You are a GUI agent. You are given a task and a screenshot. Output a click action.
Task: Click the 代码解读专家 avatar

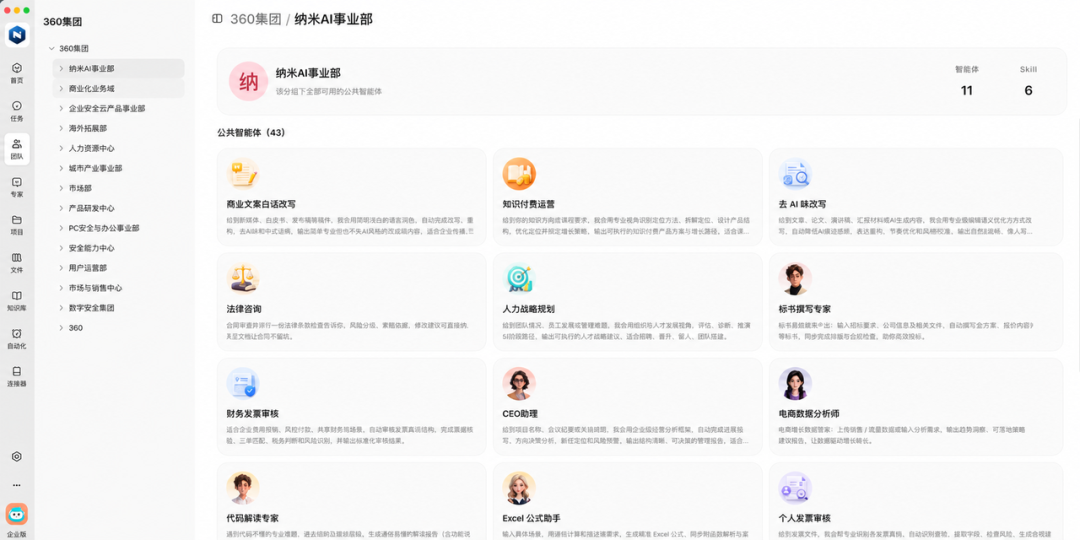pyautogui.click(x=243, y=488)
